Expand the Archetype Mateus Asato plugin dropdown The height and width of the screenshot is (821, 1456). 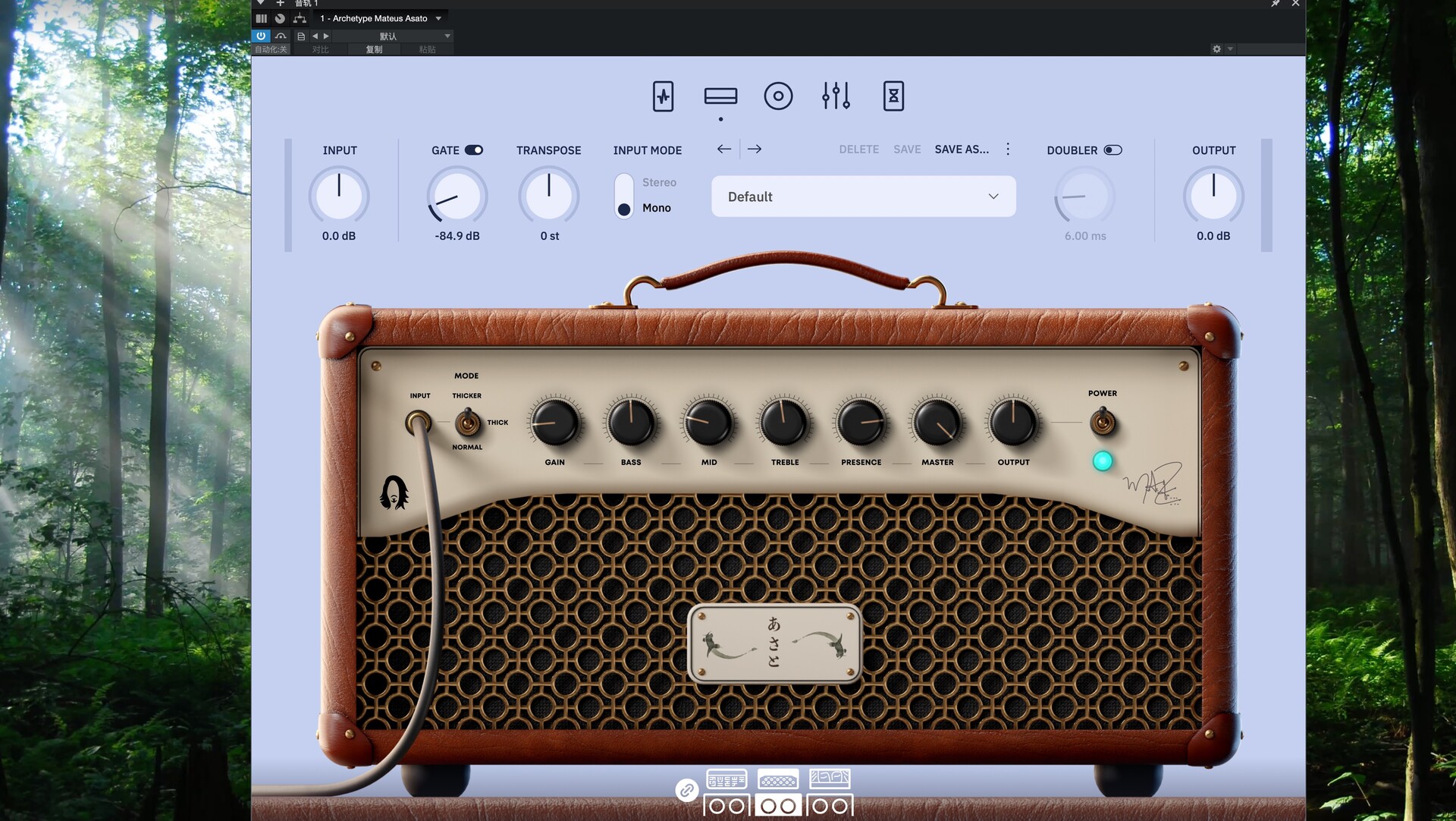click(x=438, y=18)
